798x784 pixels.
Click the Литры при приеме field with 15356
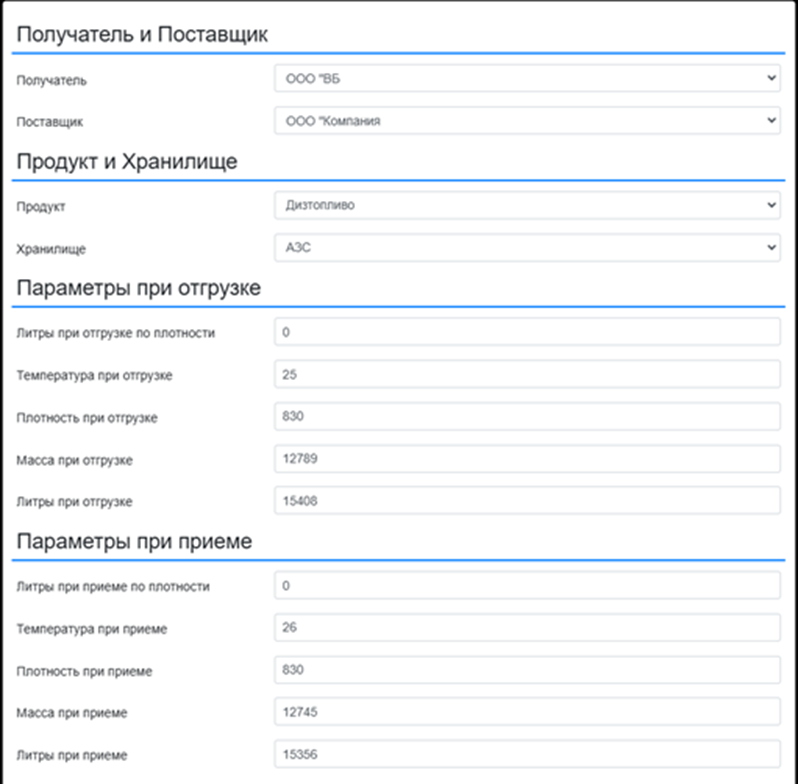[x=527, y=754]
